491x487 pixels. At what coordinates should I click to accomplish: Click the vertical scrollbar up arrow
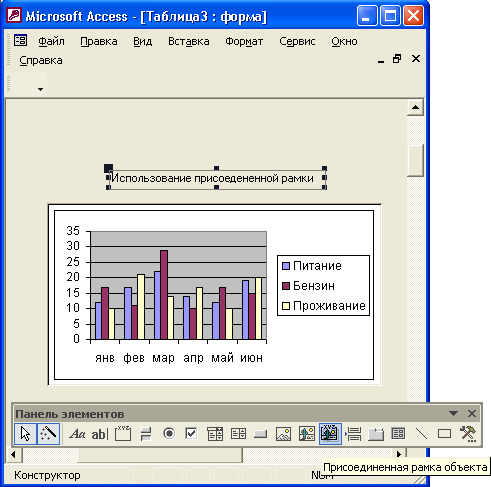pos(415,107)
